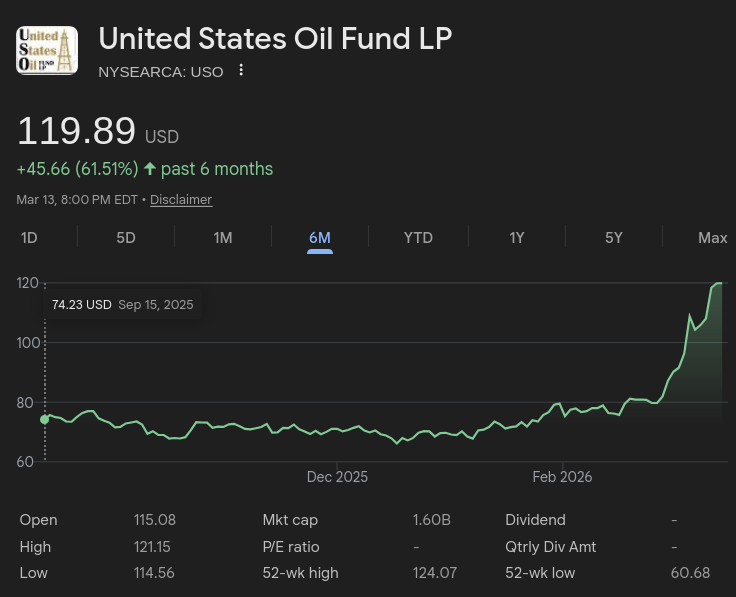Click the 119.89 USD price value
The image size is (736, 597).
pos(77,132)
